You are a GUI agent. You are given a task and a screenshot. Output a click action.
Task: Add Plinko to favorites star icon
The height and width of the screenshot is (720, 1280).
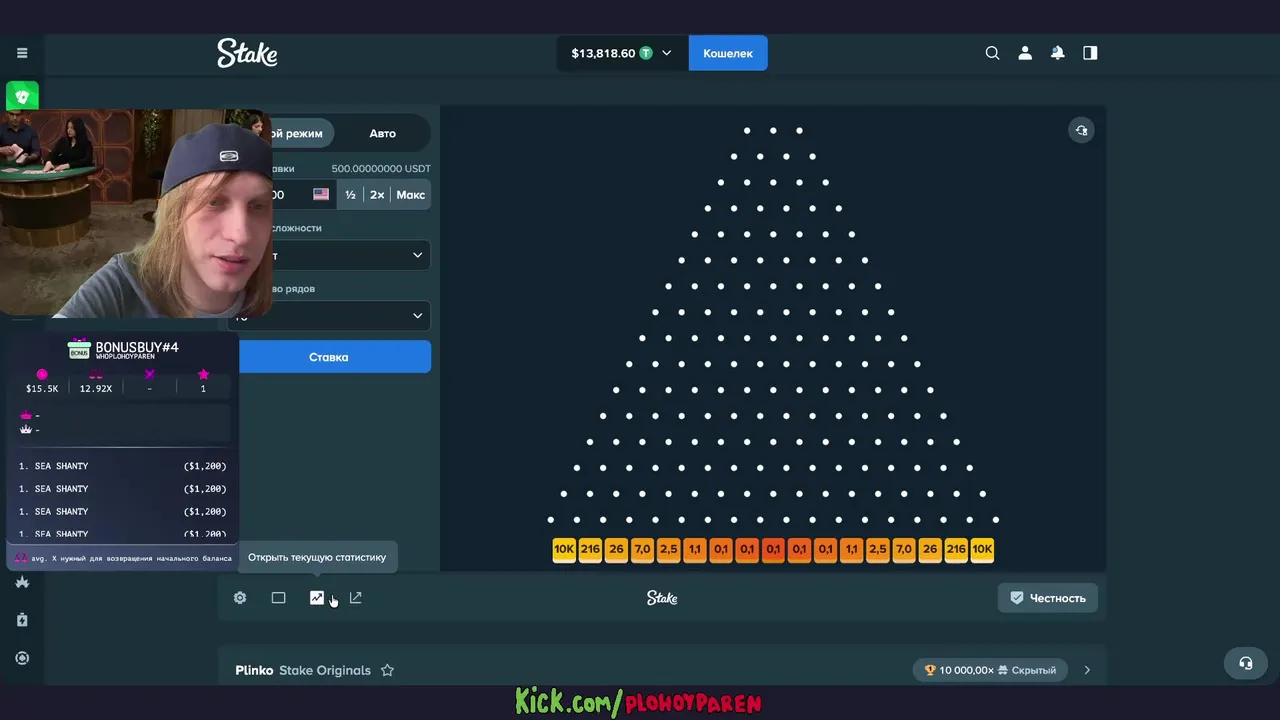[x=387, y=670]
